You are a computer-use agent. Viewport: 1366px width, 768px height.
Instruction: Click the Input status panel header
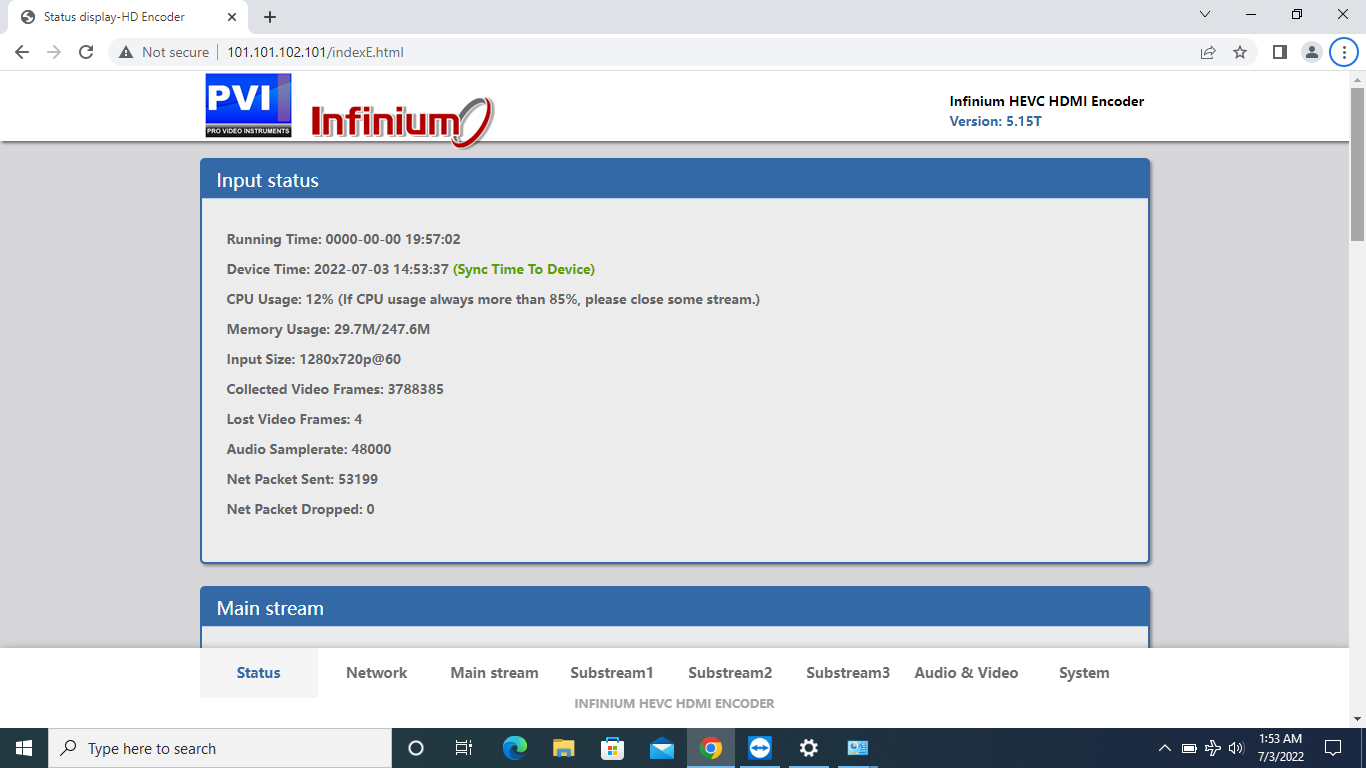click(675, 180)
